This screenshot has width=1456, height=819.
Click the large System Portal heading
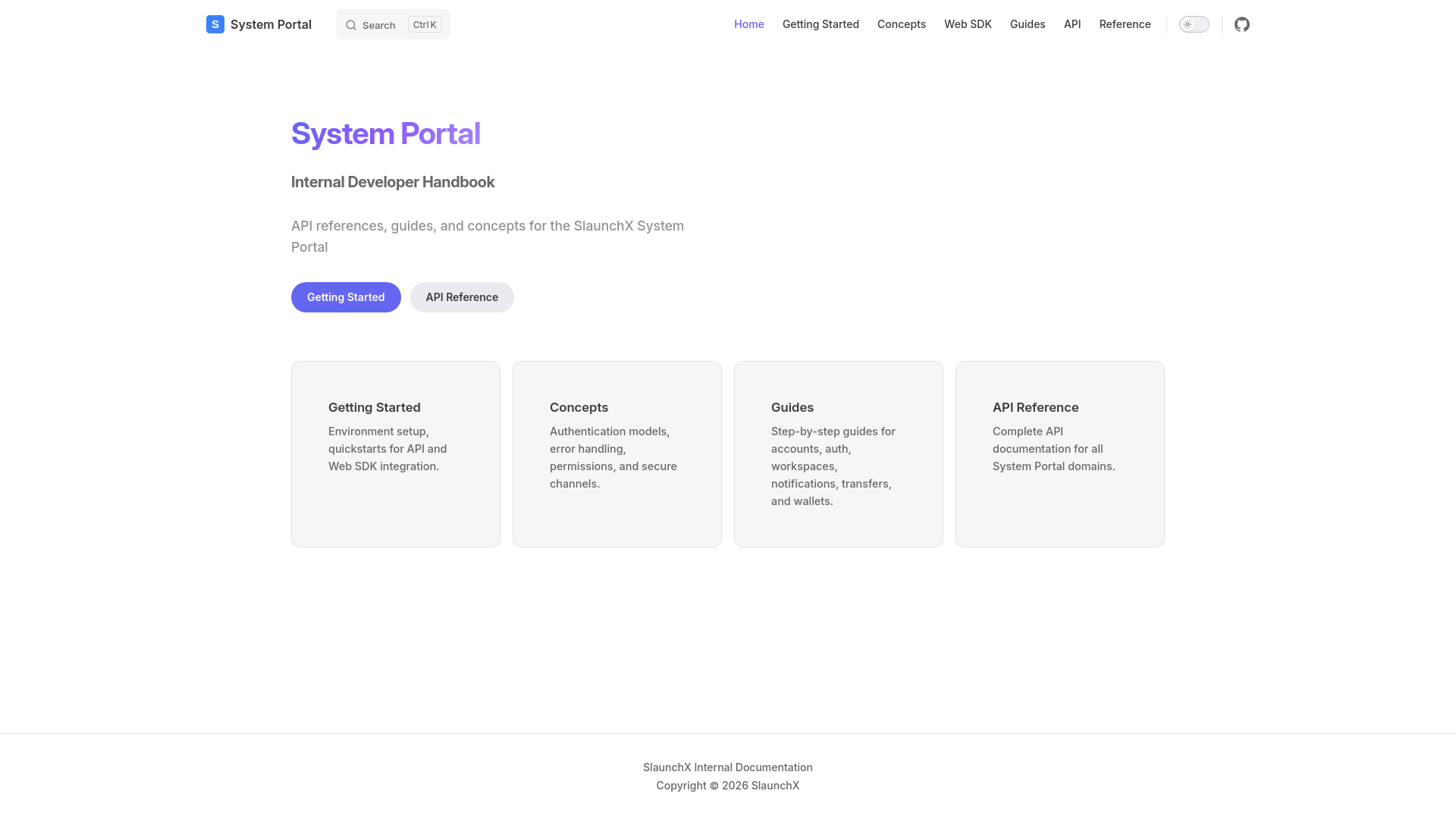click(385, 133)
